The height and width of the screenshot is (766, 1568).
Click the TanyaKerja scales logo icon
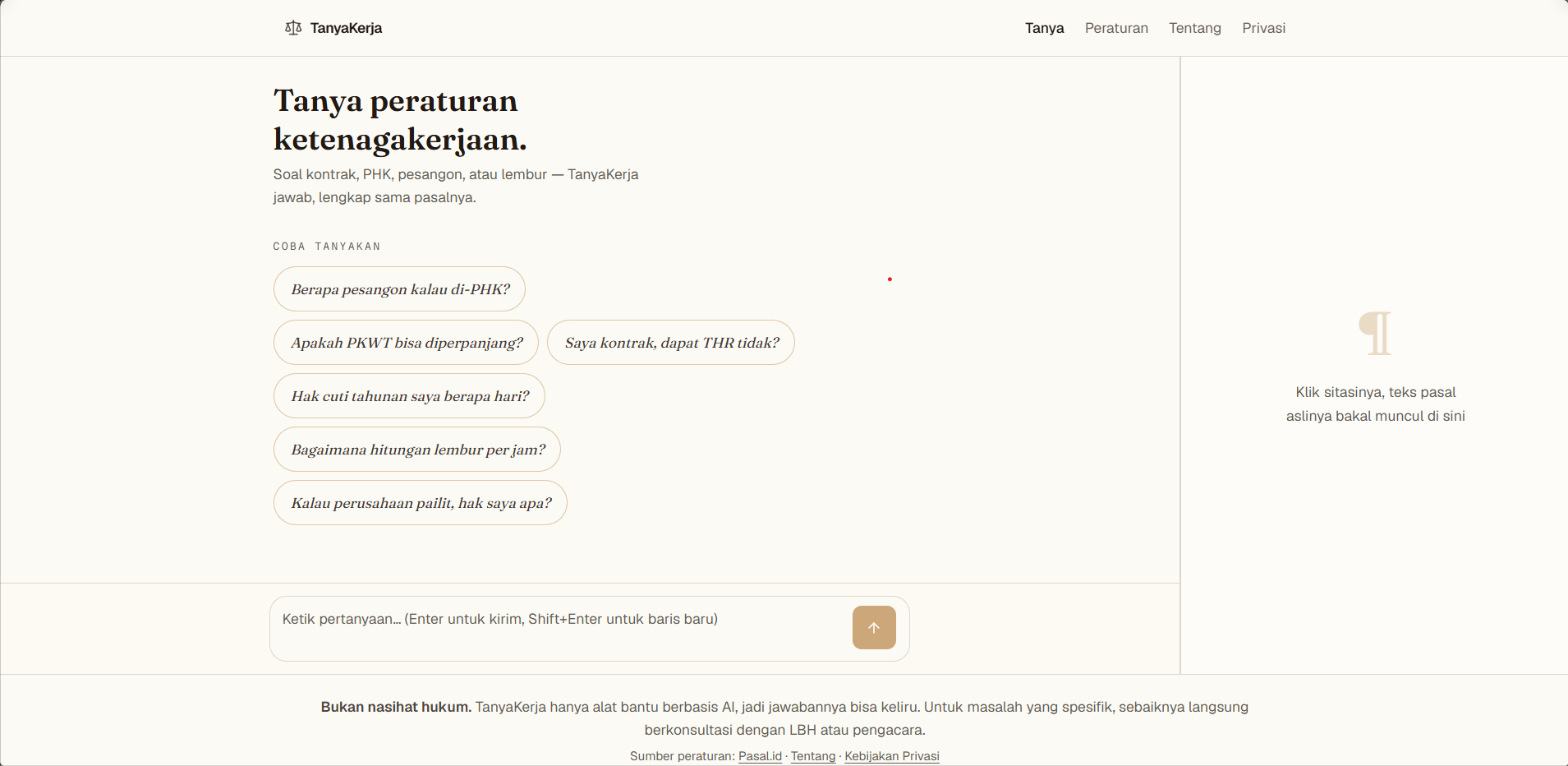click(x=293, y=28)
